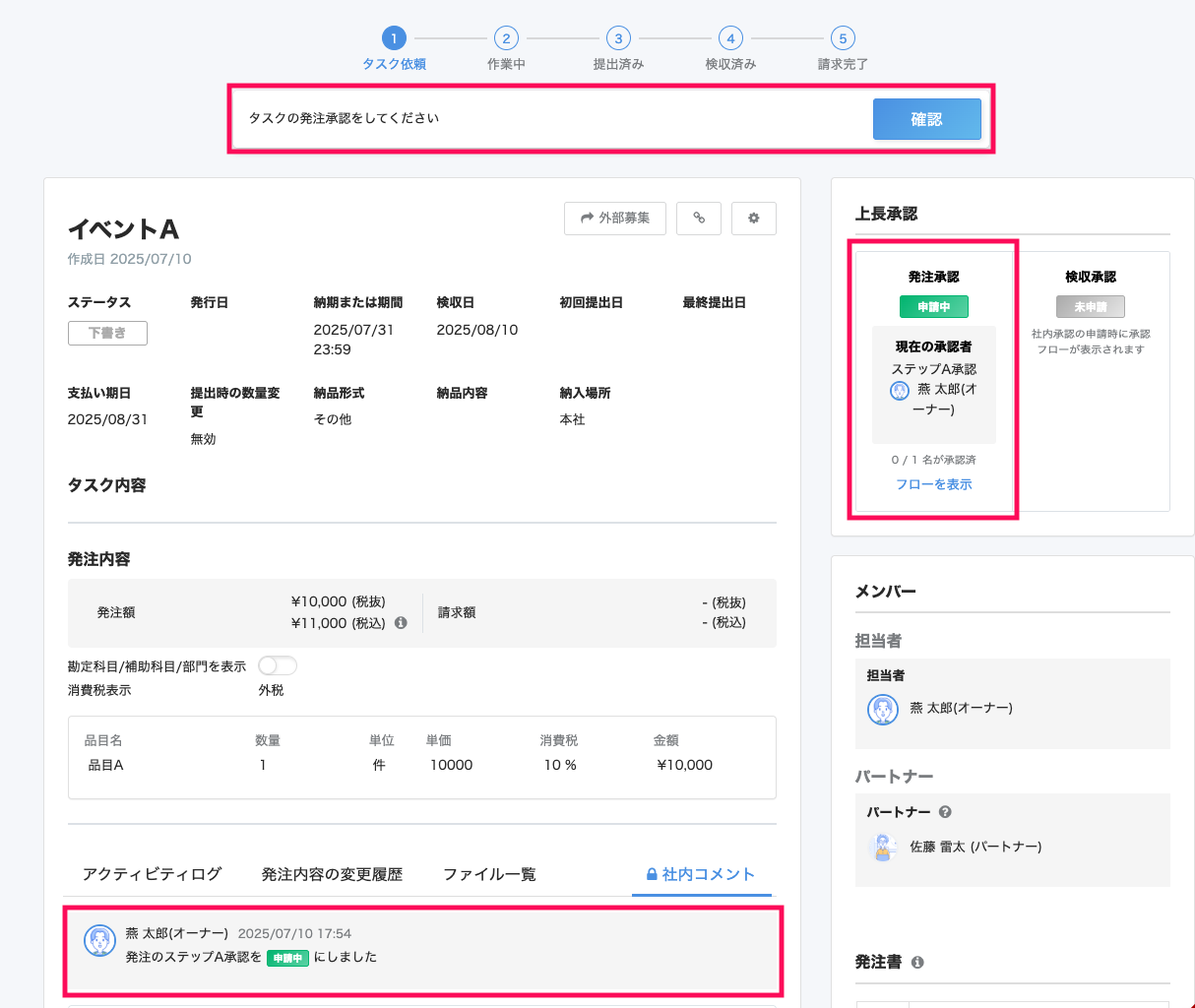Click the イベントA title
This screenshot has width=1195, height=1008.
[124, 229]
